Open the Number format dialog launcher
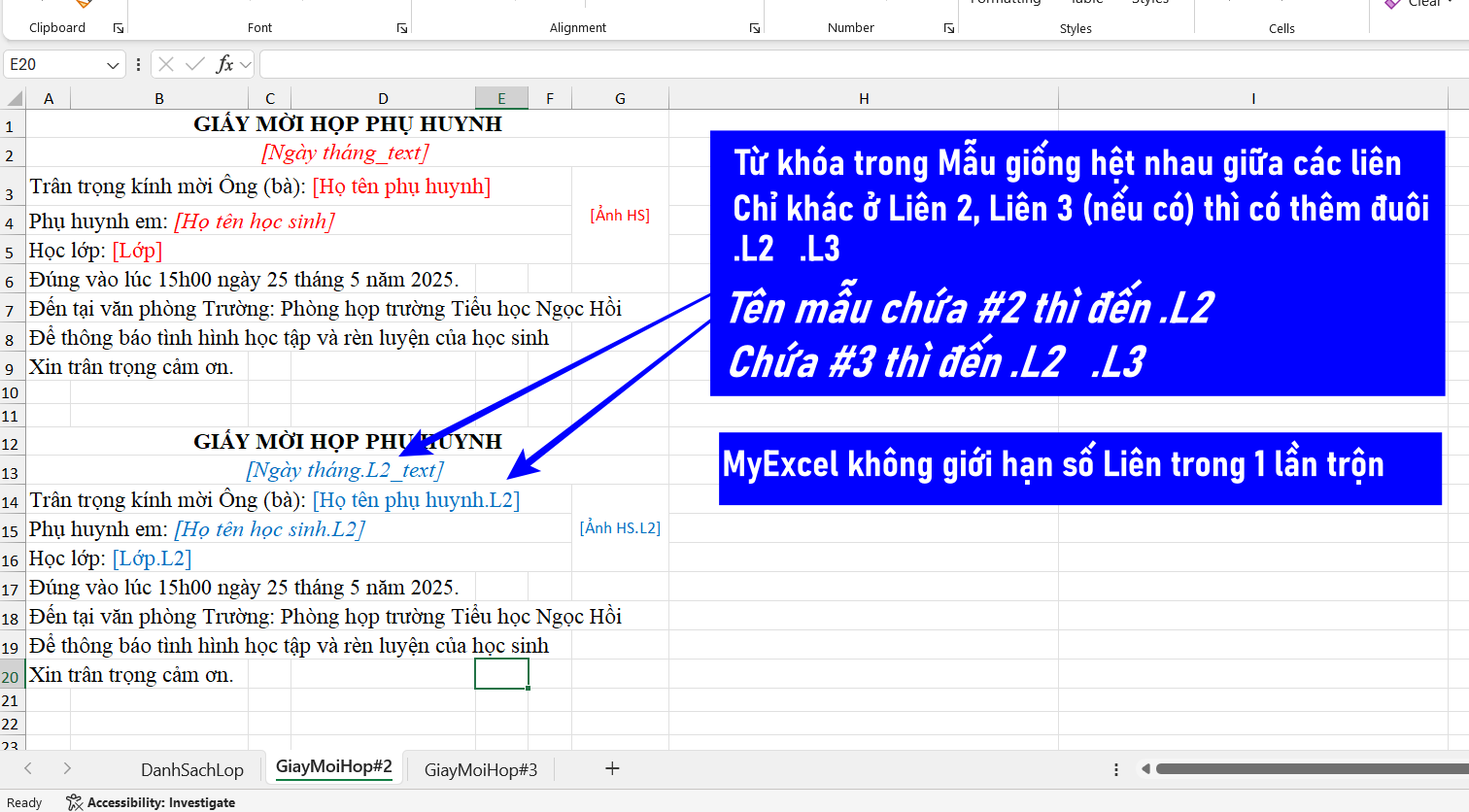This screenshot has height=812, width=1469. click(948, 28)
